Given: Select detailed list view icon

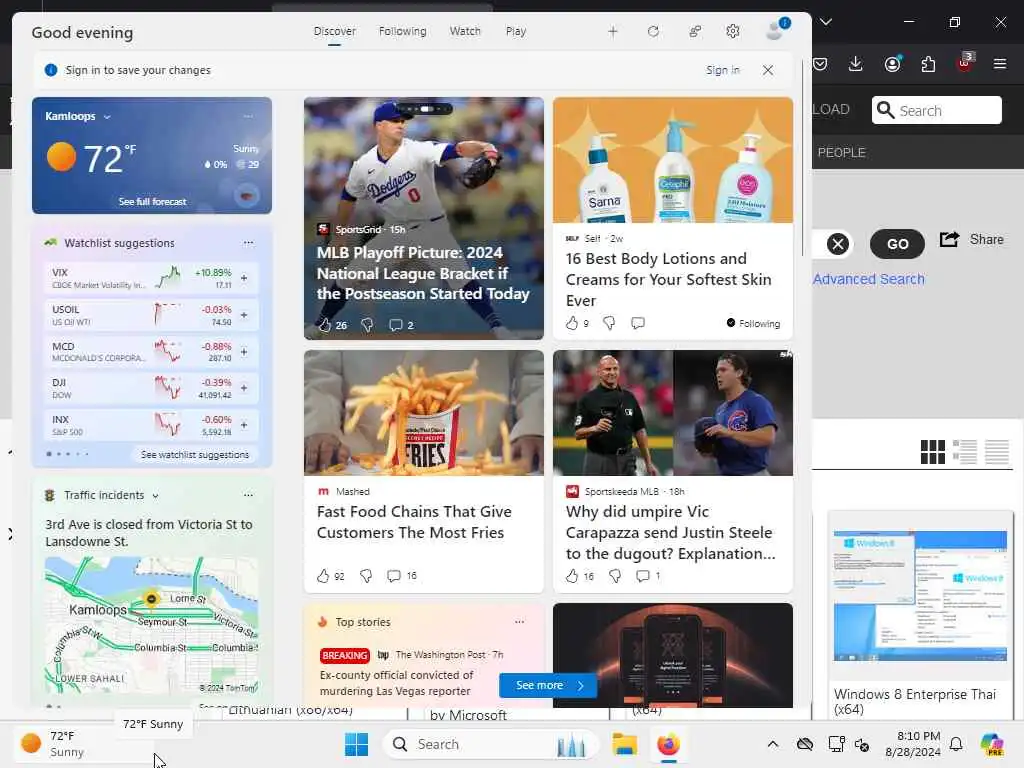Looking at the screenshot, I should point(965,451).
